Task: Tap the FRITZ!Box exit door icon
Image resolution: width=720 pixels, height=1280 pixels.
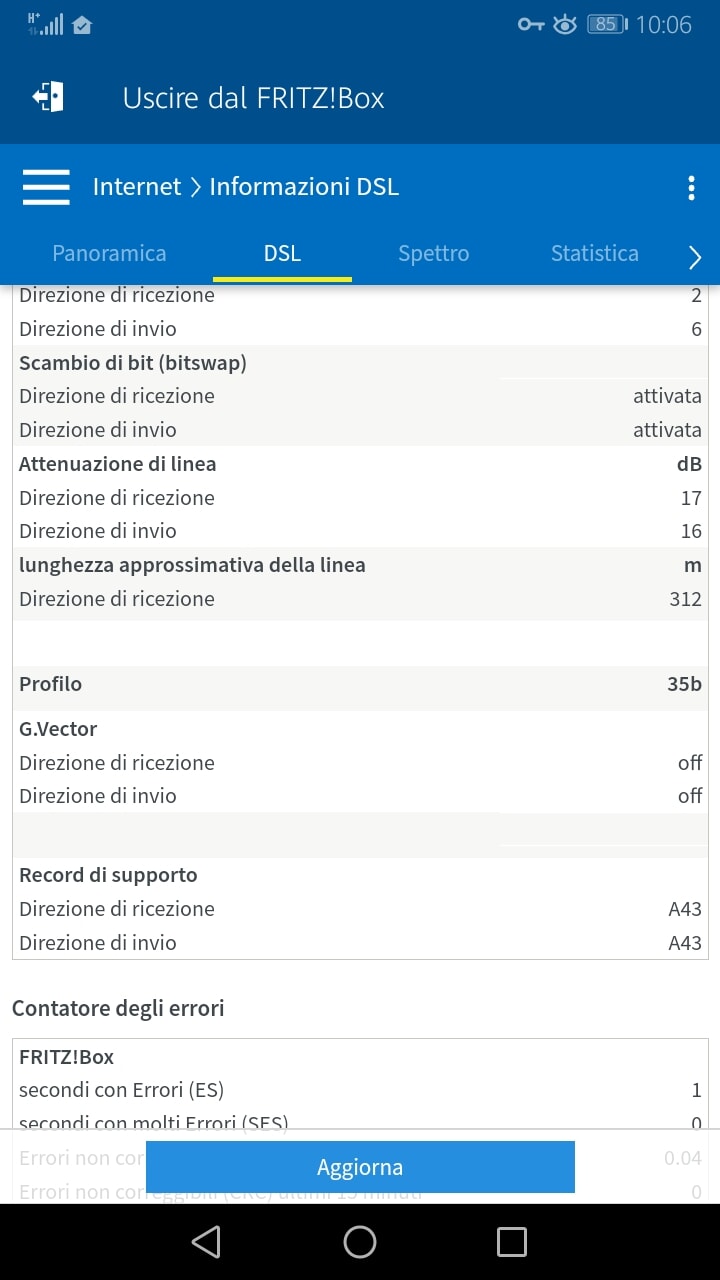Action: pos(48,97)
